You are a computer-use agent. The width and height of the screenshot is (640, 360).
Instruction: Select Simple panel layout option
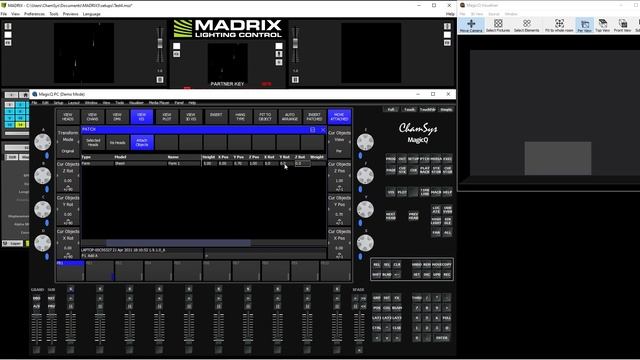(446, 109)
